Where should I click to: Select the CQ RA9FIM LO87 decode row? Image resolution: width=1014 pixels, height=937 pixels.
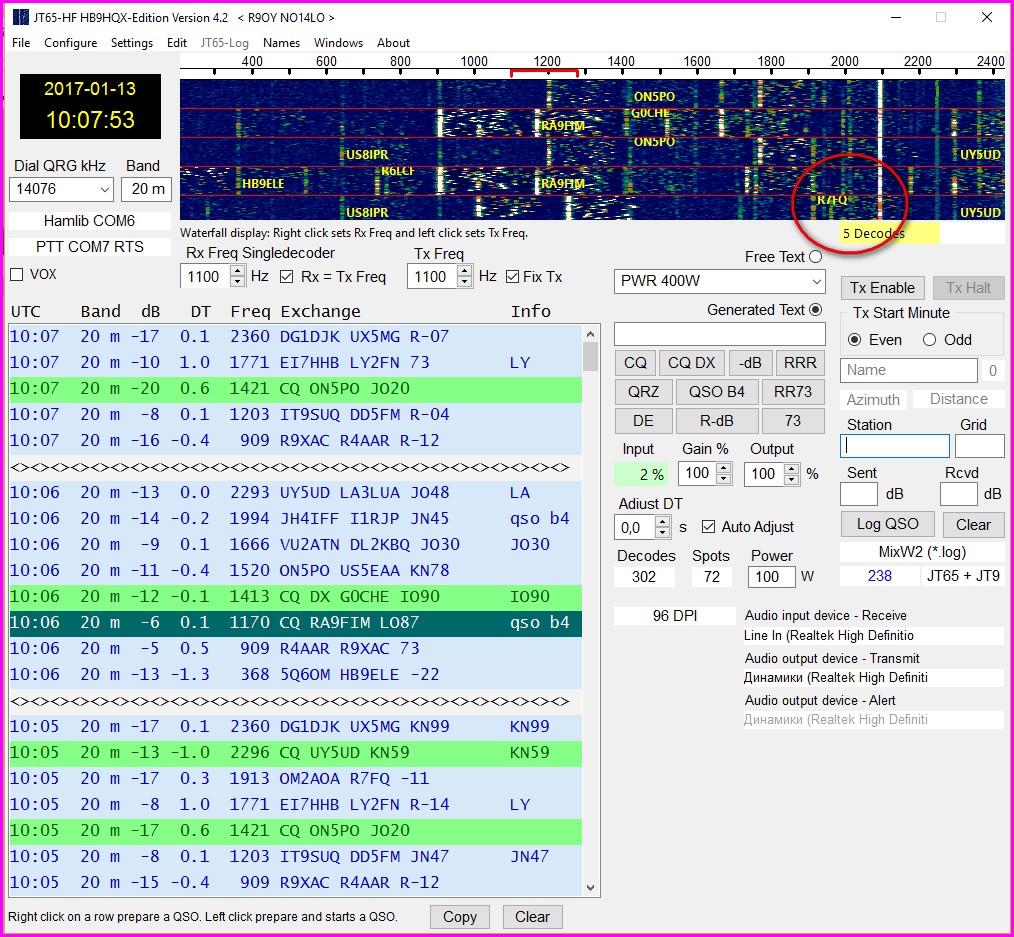click(x=295, y=623)
